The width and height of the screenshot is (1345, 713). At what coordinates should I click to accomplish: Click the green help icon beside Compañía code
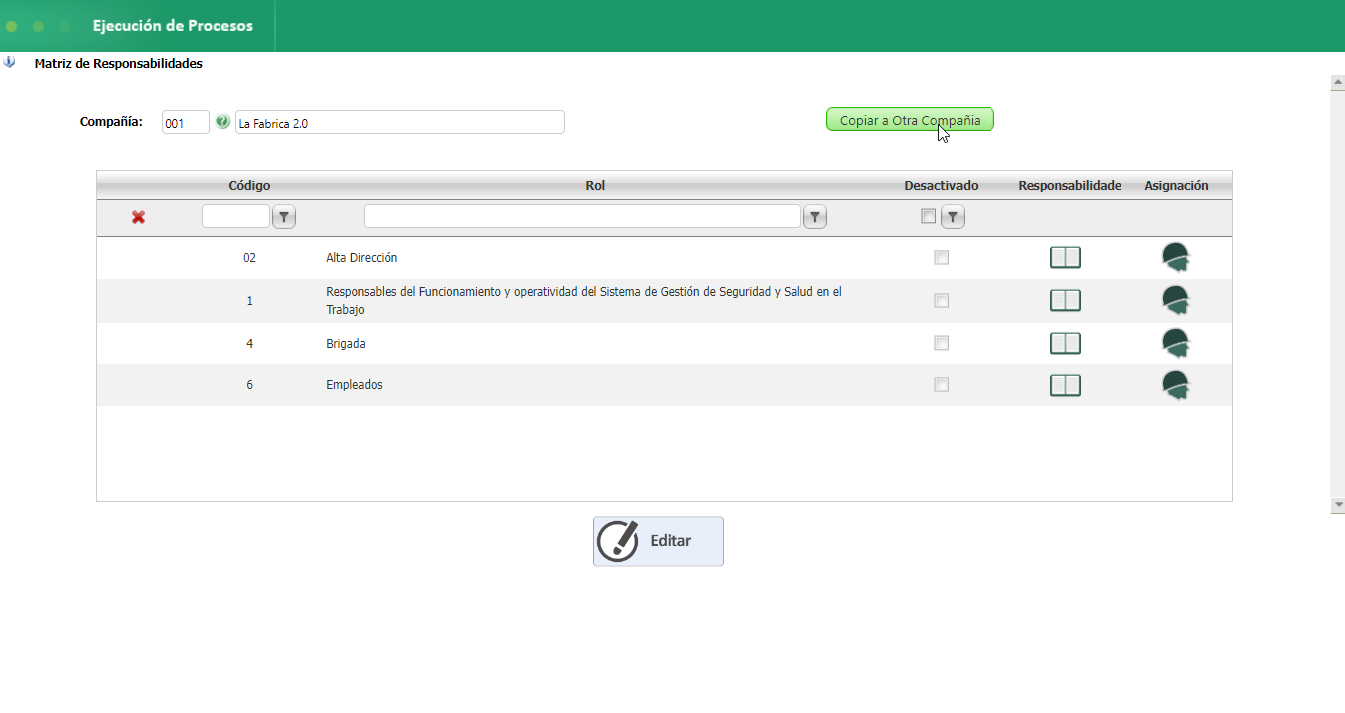click(x=222, y=121)
